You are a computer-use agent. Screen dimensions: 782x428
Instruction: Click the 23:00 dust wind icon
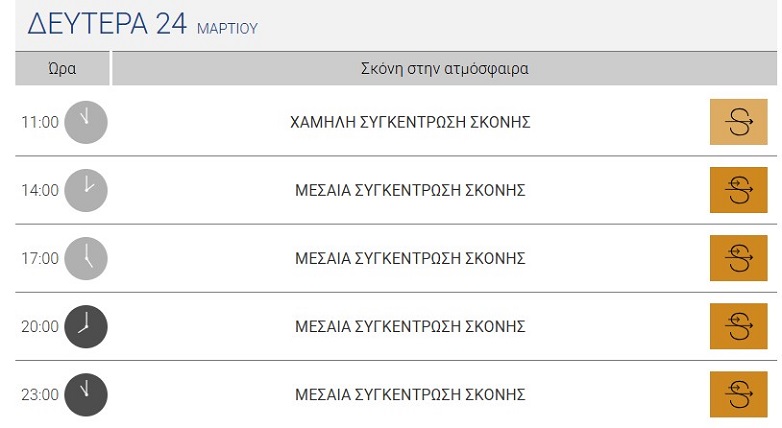point(738,394)
